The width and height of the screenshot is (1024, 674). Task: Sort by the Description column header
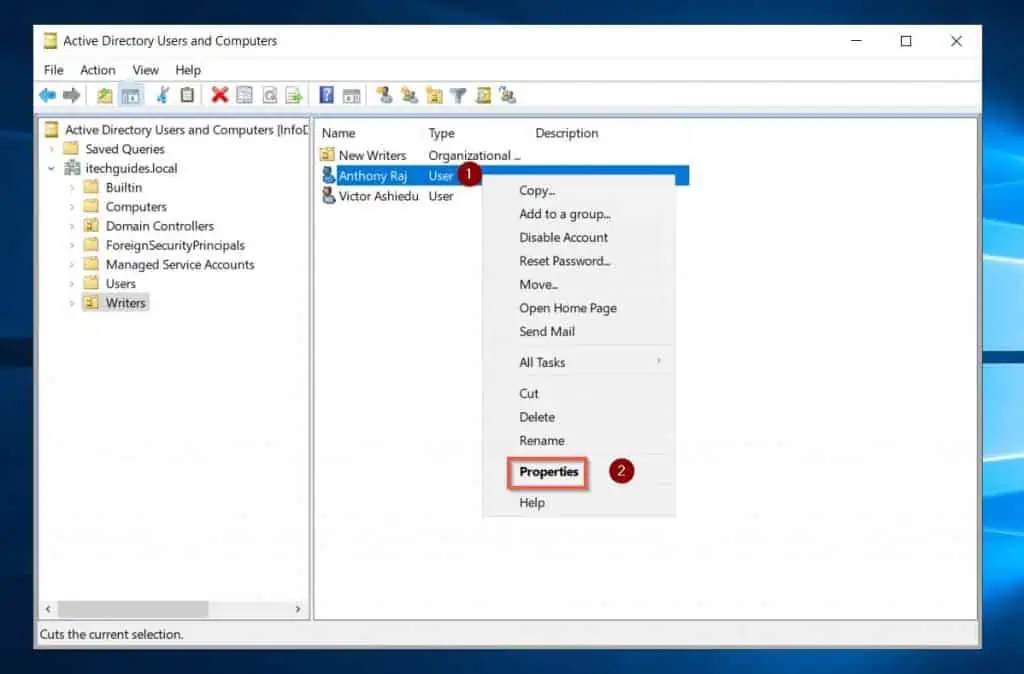click(566, 133)
